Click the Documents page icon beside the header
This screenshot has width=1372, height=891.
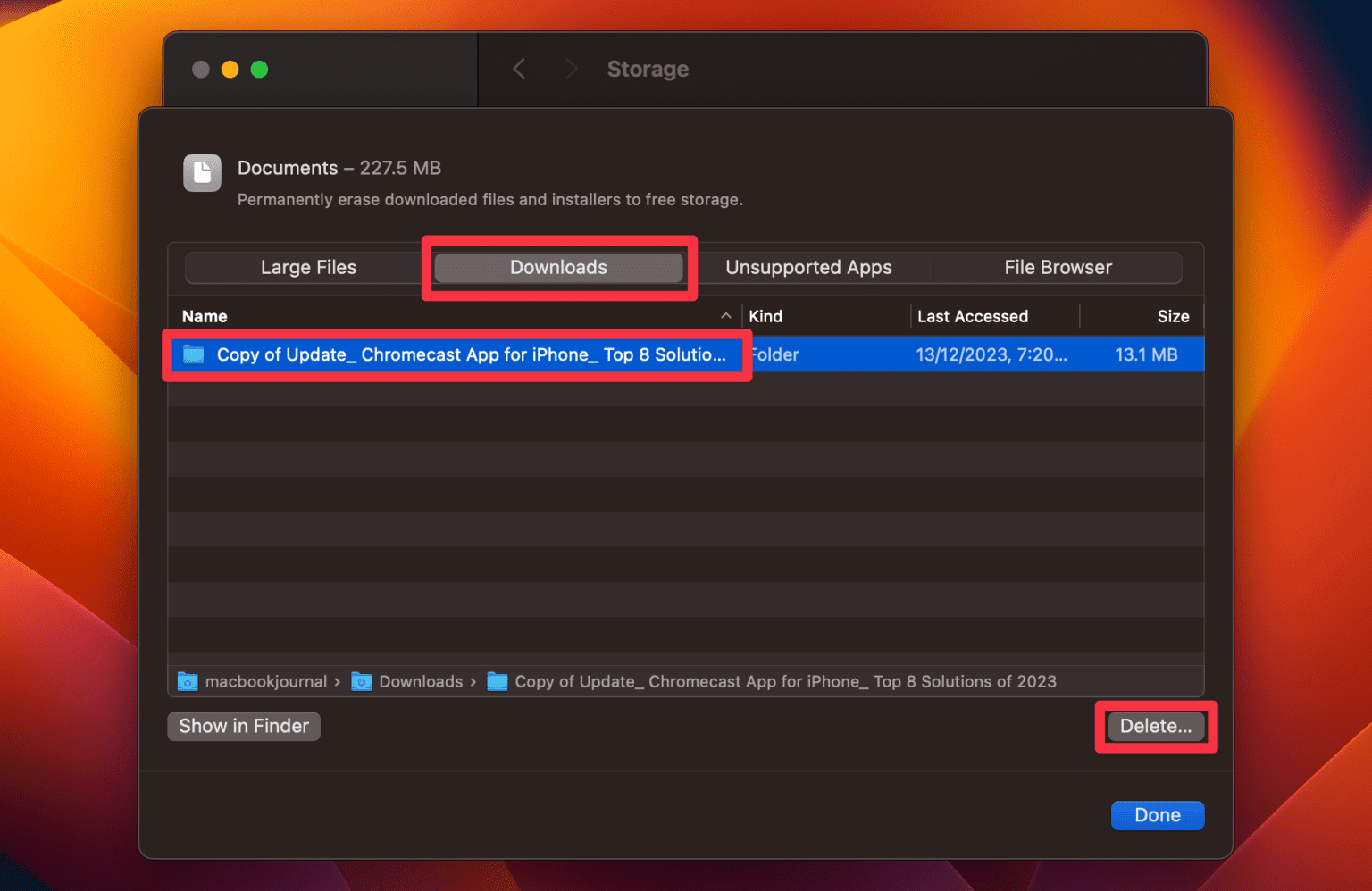click(x=202, y=173)
